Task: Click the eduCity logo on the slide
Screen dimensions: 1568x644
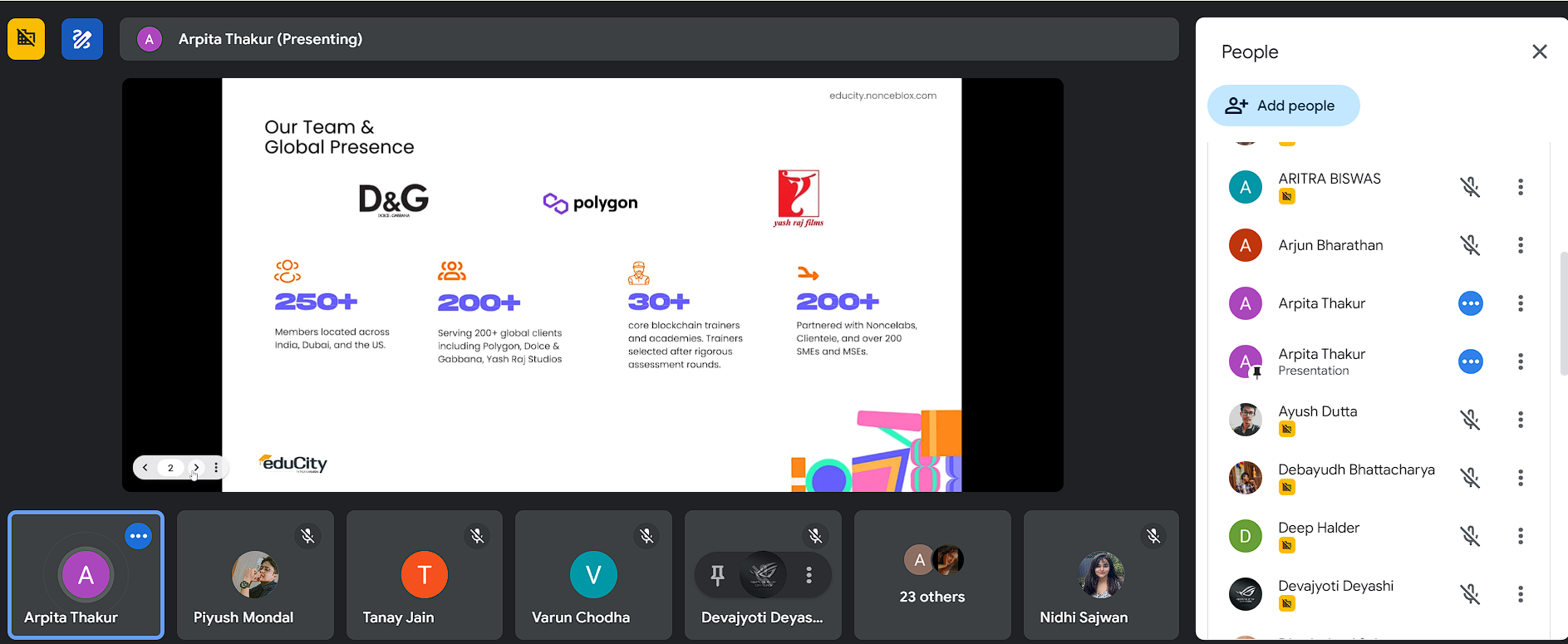Action: (x=293, y=464)
